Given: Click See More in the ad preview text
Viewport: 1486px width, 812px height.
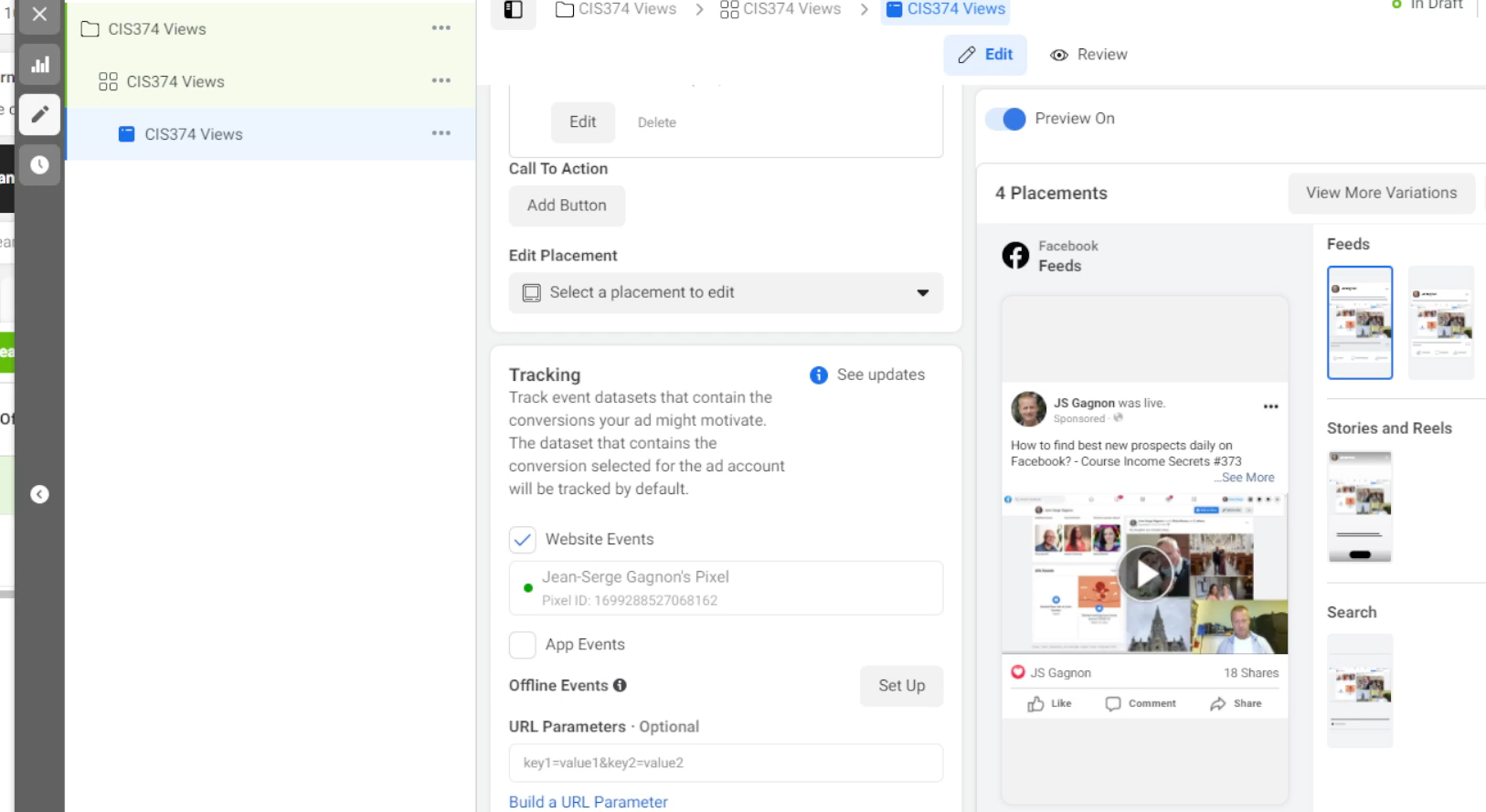Looking at the screenshot, I should point(1248,478).
